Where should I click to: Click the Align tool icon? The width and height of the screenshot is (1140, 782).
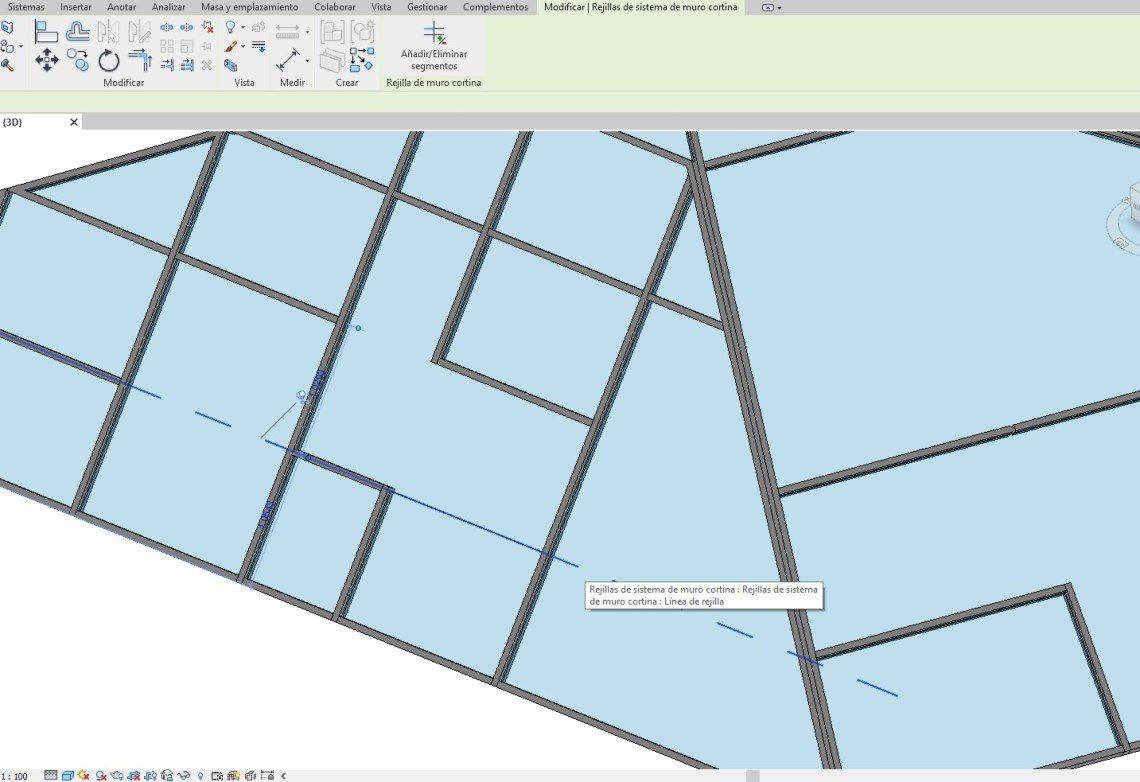coord(46,32)
